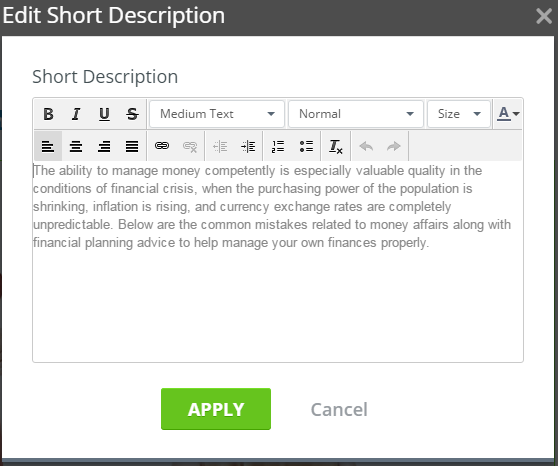Remove formatting with Tx icon
Screen dimensions: 558x466
point(336,146)
